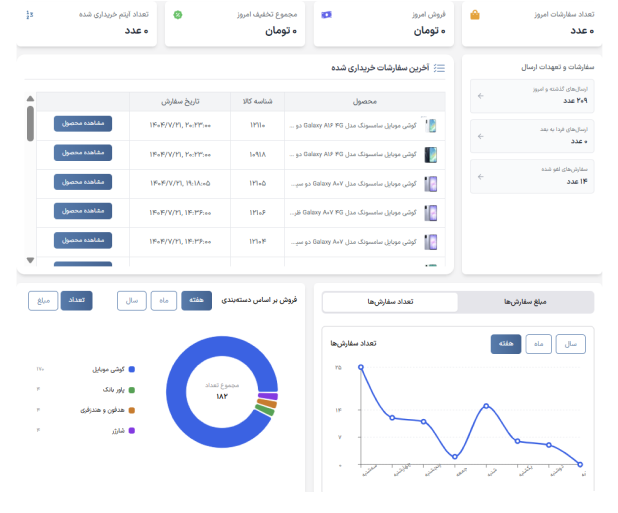This screenshot has width=618, height=513.
Task: Select سال range on the orders line chart
Action: pos(570,344)
